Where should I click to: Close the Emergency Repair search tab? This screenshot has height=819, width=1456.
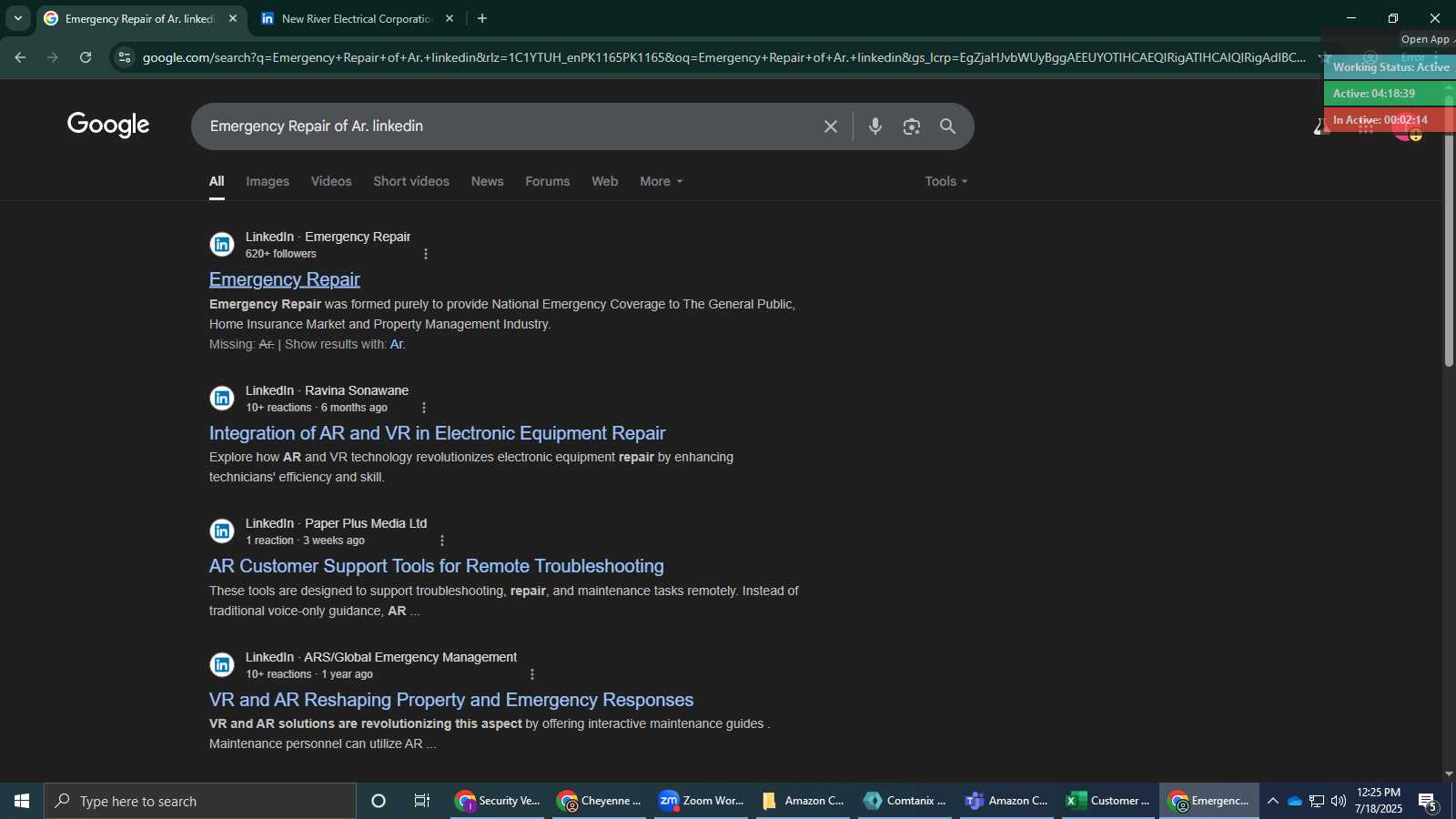pos(233,18)
